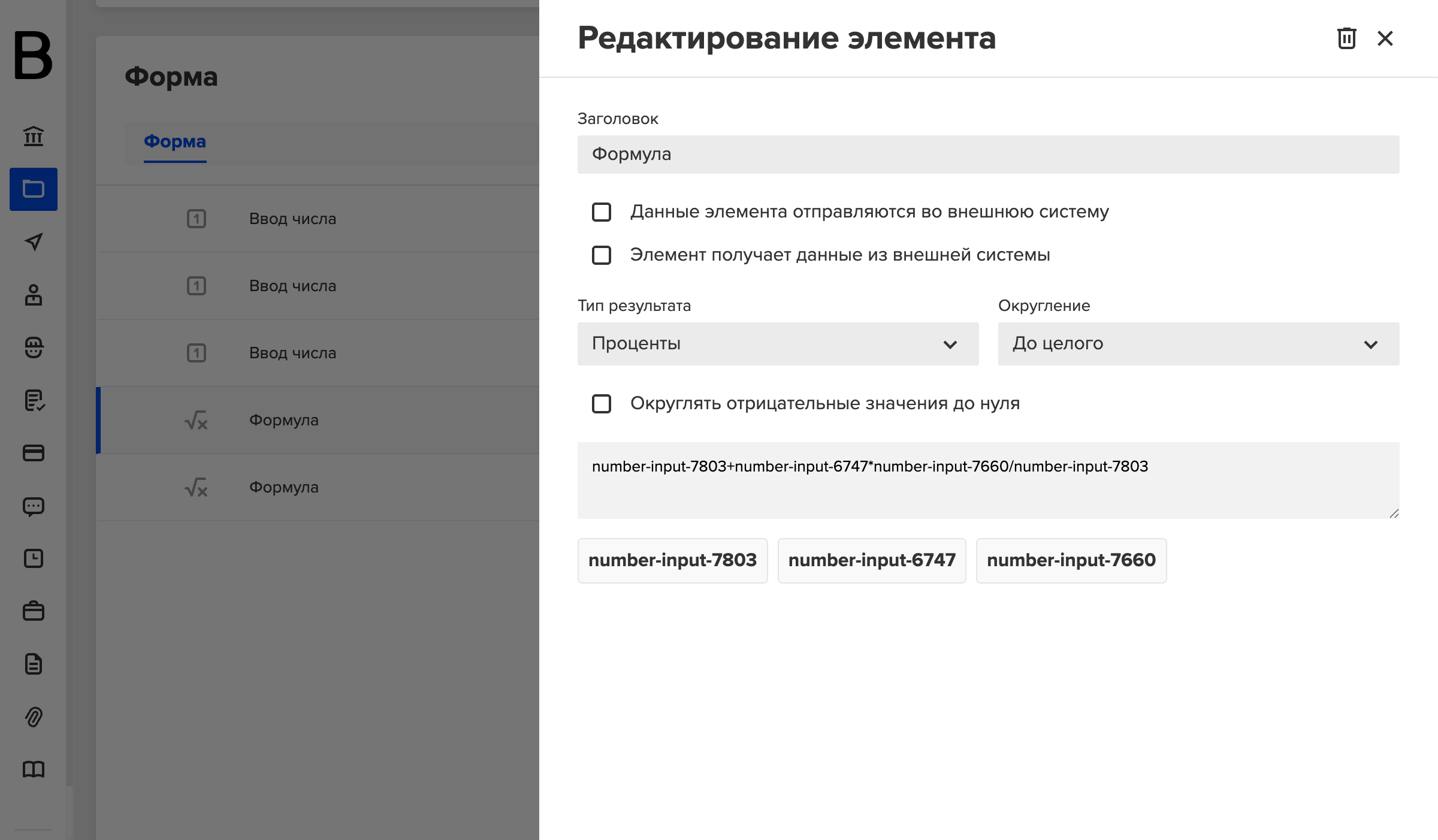Image resolution: width=1438 pixels, height=840 pixels.
Task: Click the number icon of first Ввод числа
Action: pyautogui.click(x=197, y=219)
